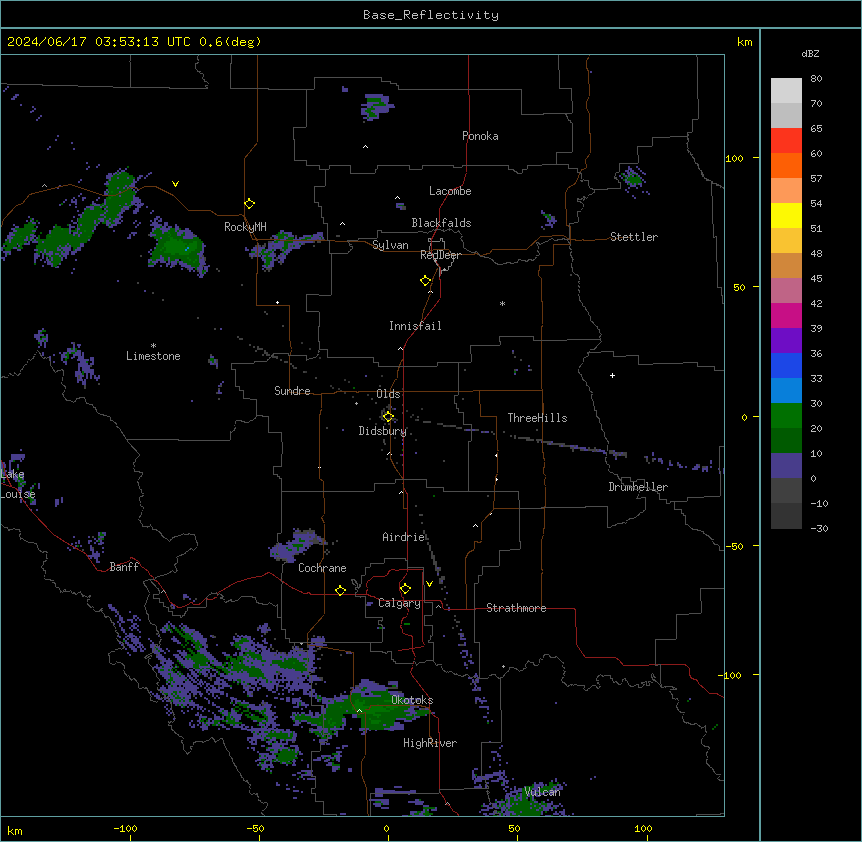862x842 pixels.
Task: Click the white plus marker north of Drumheller
Action: 612,375
